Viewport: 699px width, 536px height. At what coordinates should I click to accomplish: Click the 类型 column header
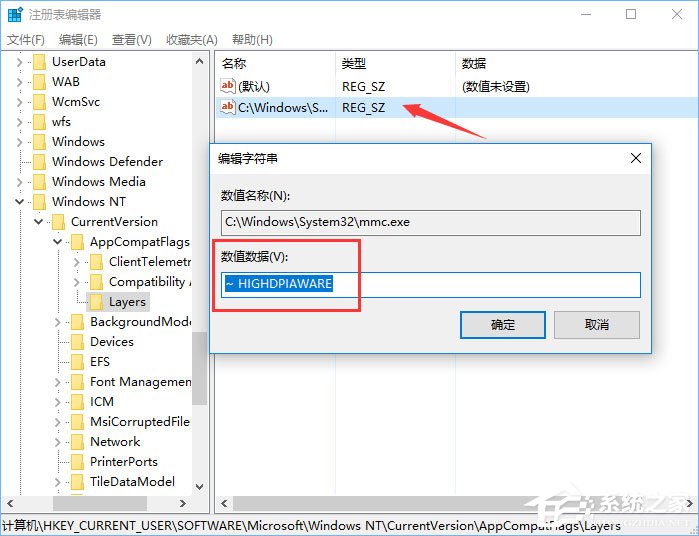pyautogui.click(x=354, y=63)
